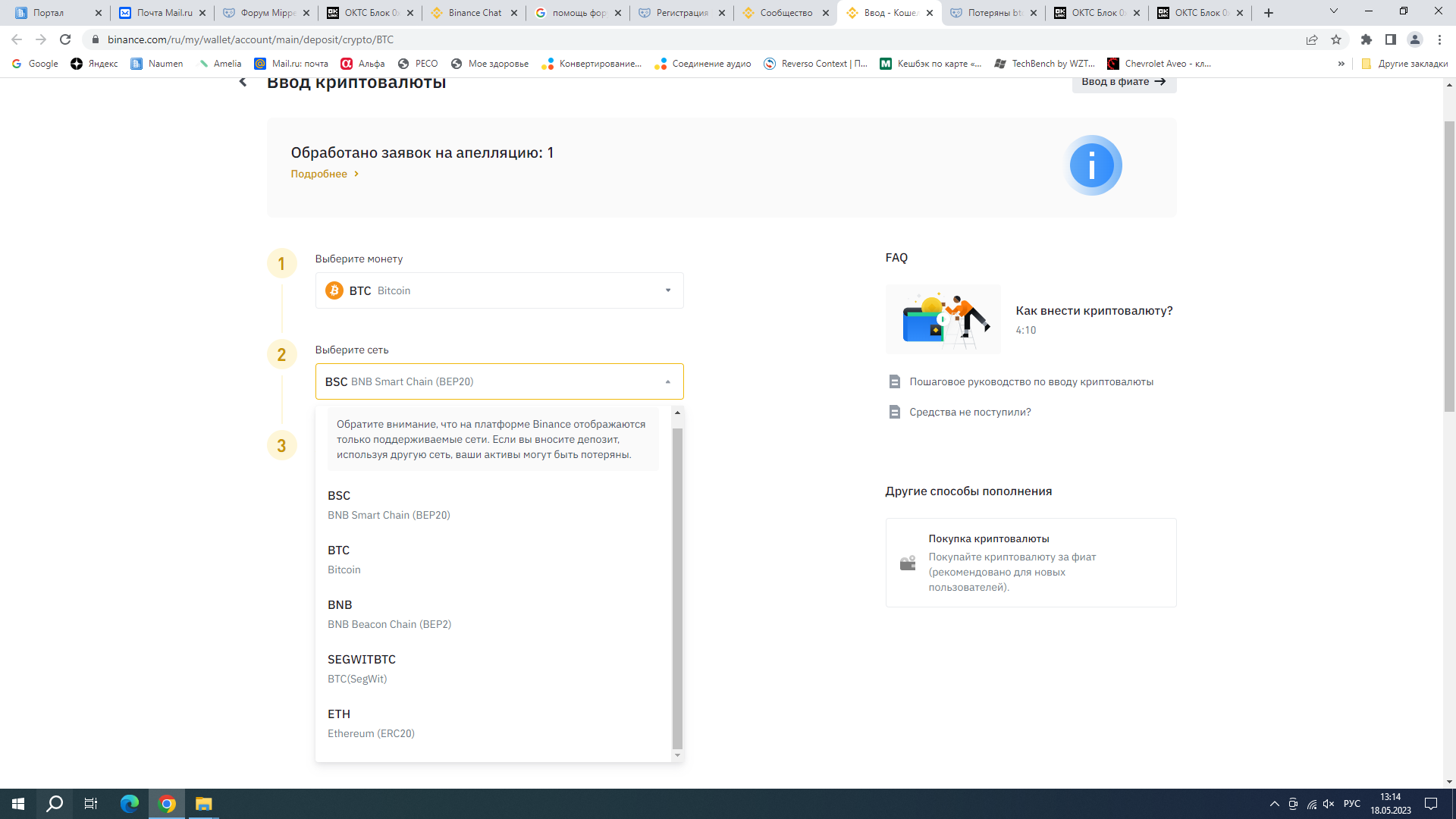The height and width of the screenshot is (819, 1456).
Task: Play the Как внести криптовалюту? video
Action: 943,319
